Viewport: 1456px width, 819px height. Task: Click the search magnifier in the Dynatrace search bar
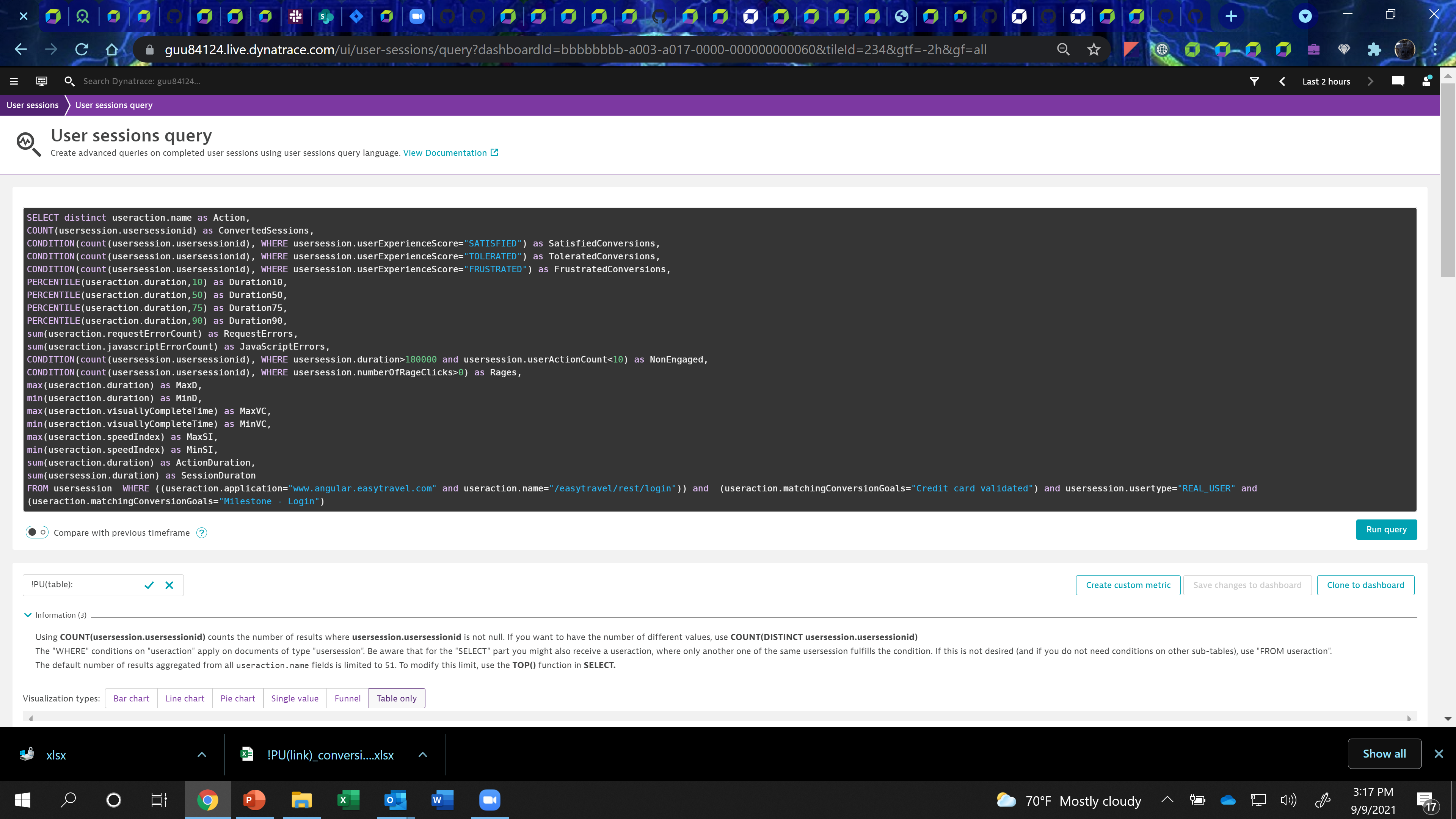(69, 81)
